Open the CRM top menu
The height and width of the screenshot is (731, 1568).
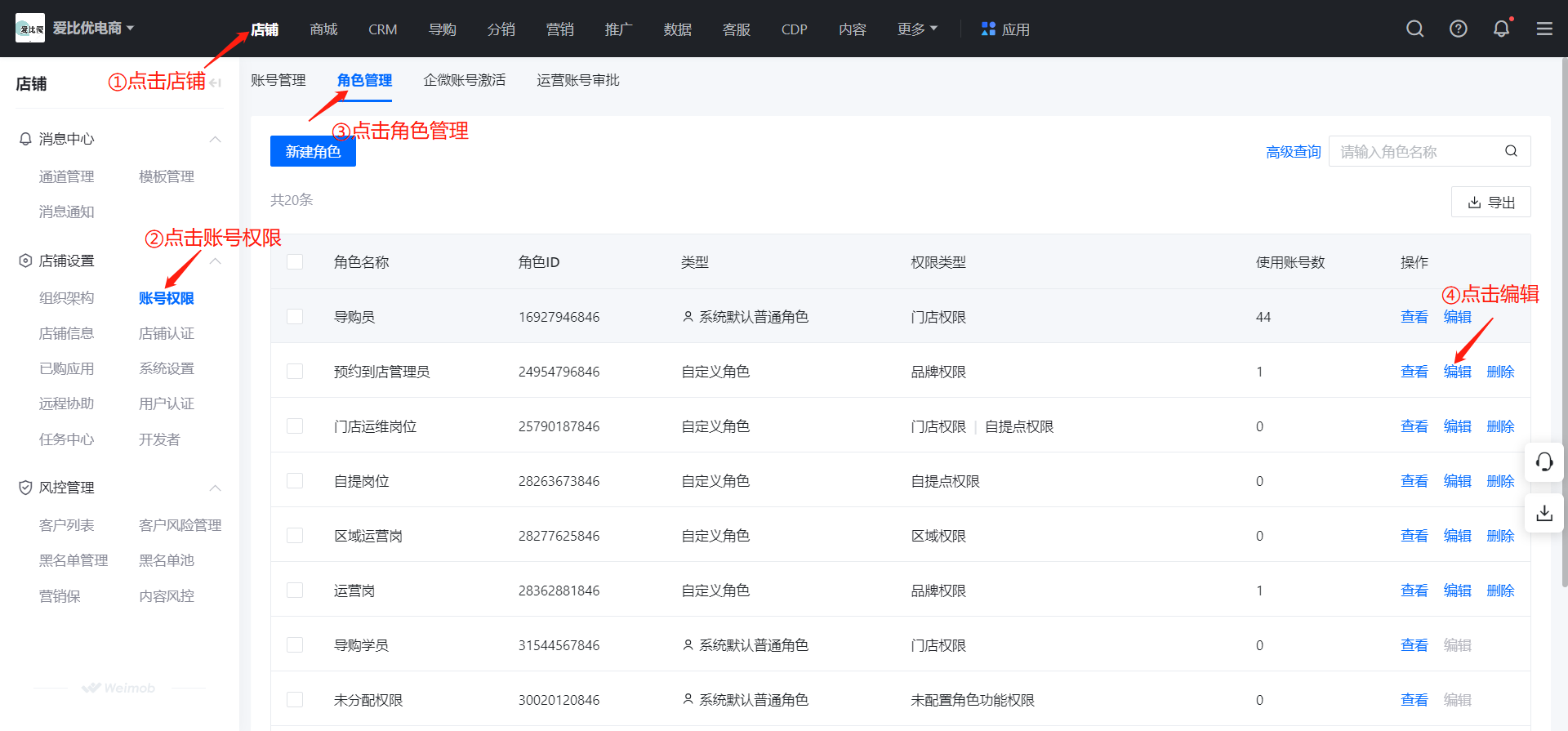(x=382, y=29)
